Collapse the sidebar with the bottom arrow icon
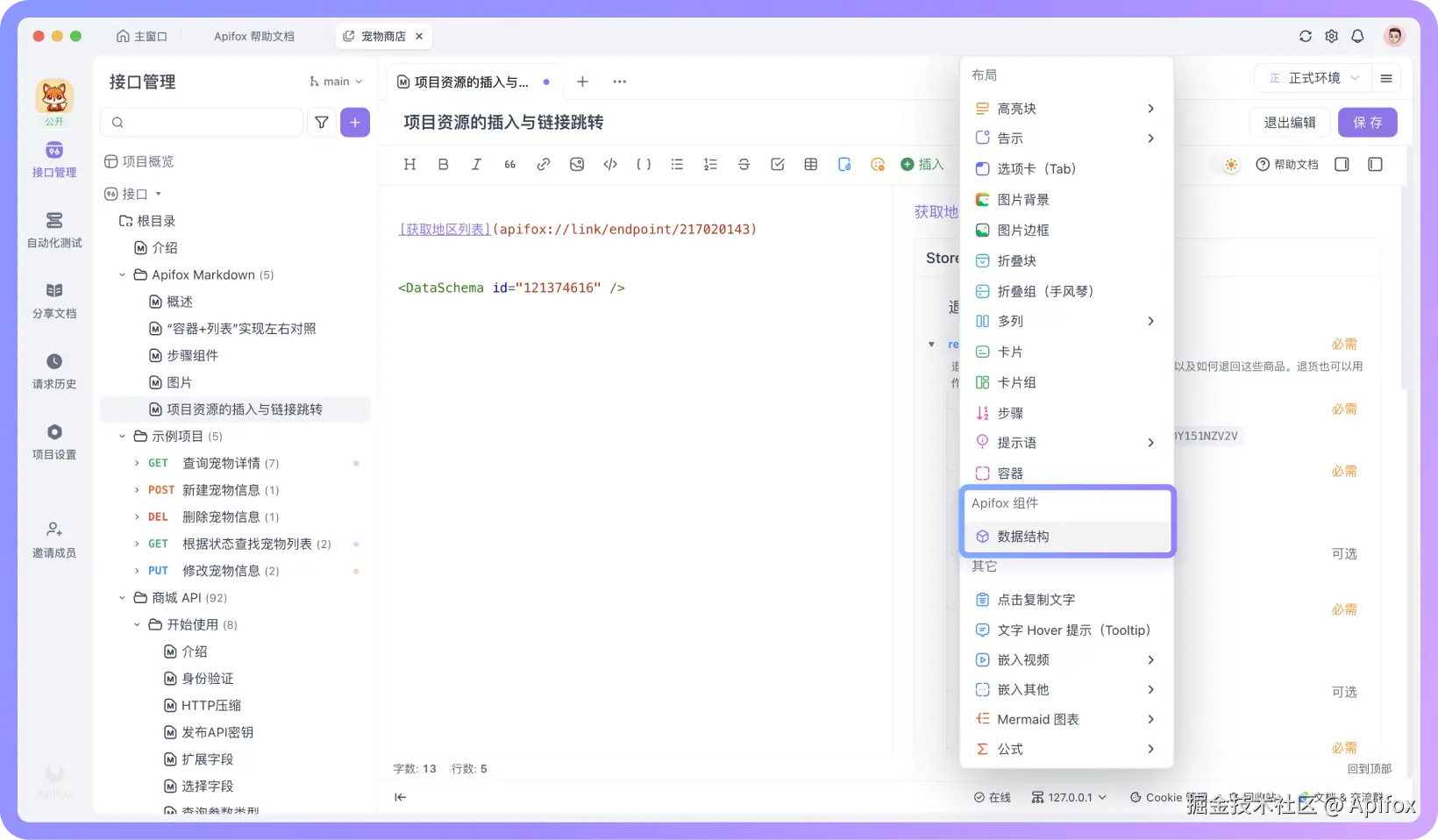This screenshot has height=840, width=1438. tap(401, 797)
